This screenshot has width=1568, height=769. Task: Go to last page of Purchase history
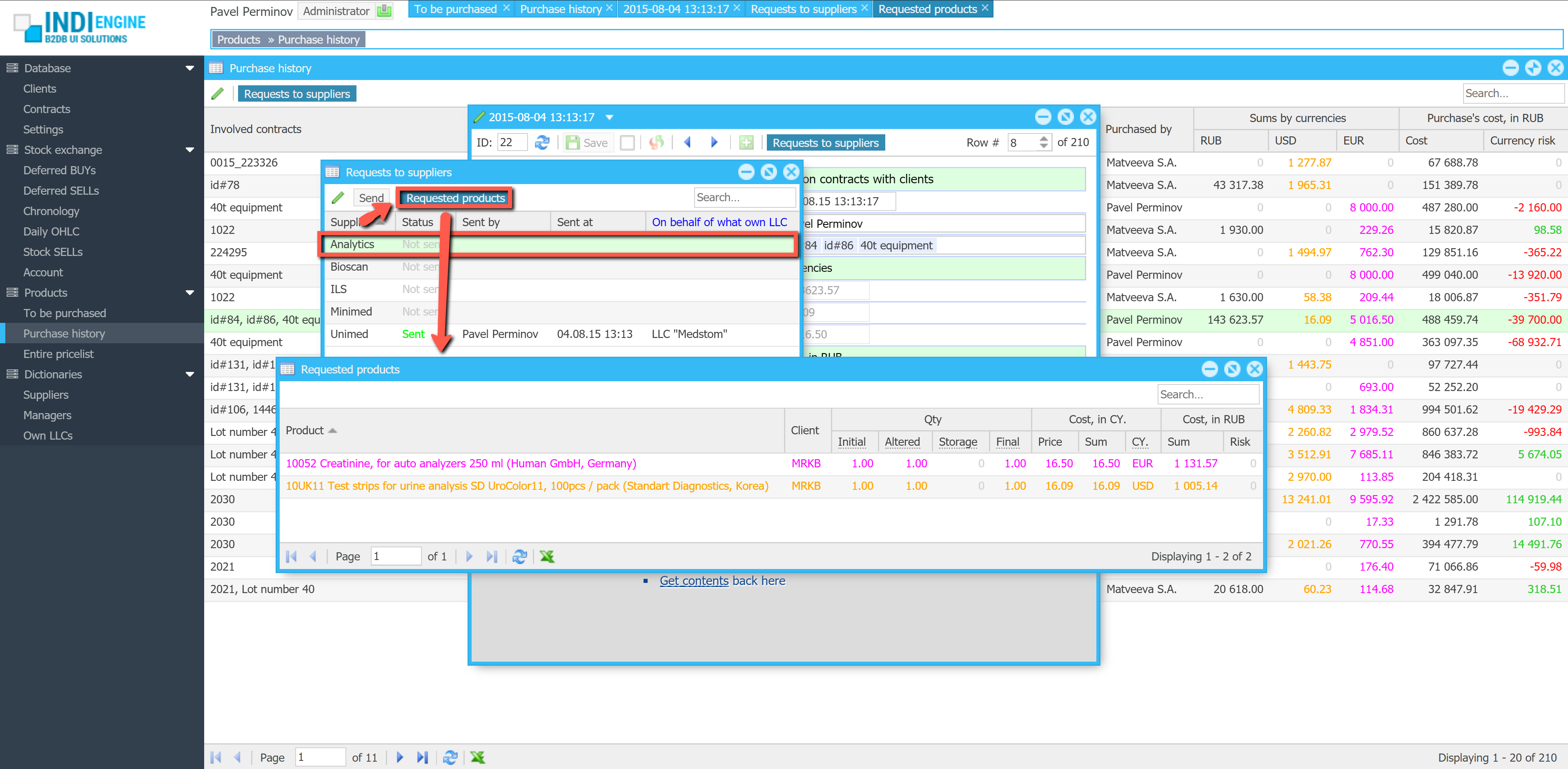click(x=423, y=758)
